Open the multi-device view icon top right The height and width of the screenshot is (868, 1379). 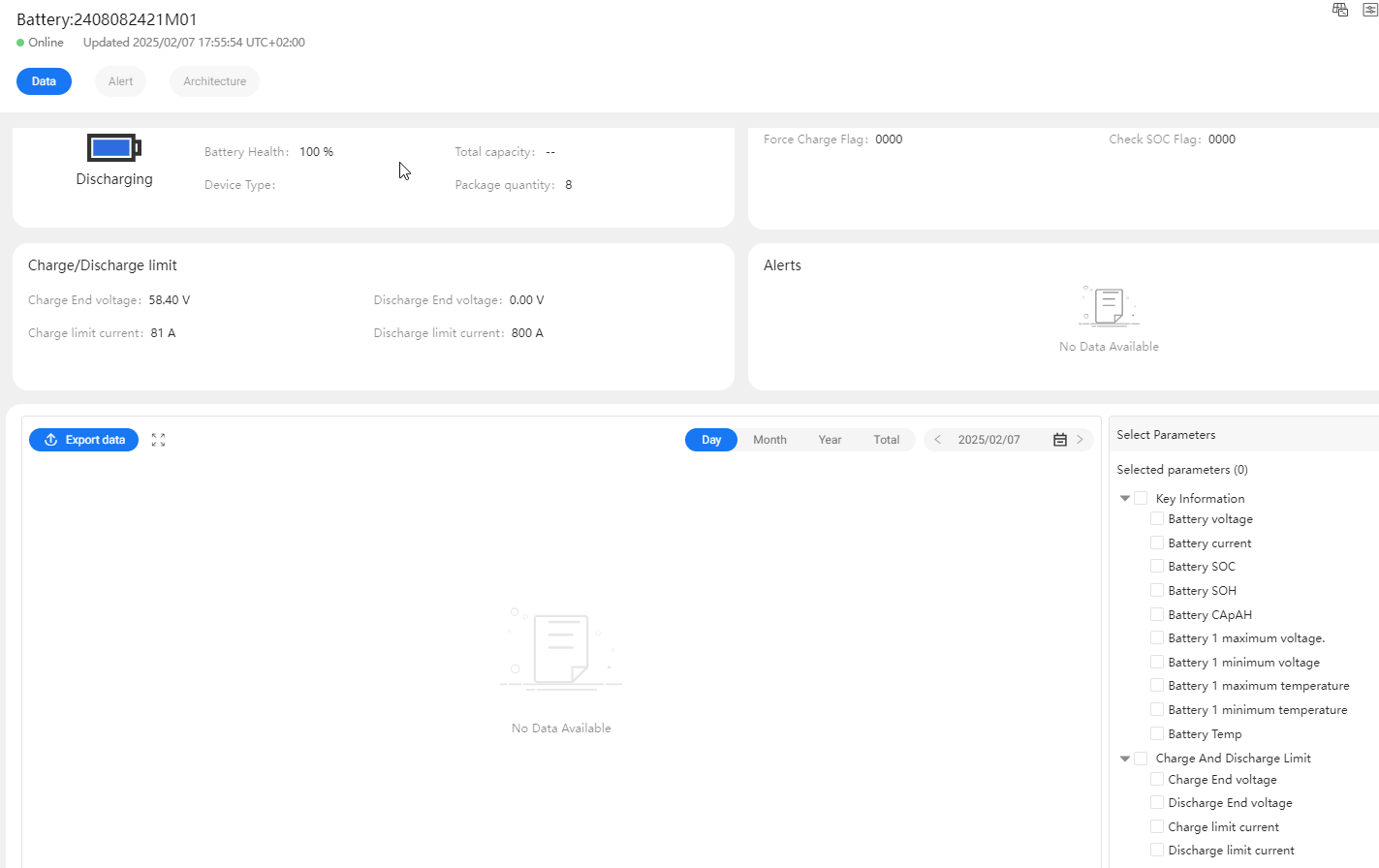click(x=1340, y=10)
